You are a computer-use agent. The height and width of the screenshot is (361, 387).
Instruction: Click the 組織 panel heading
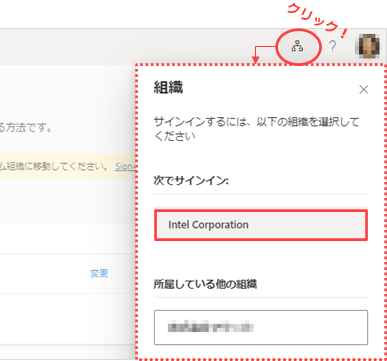tap(168, 88)
